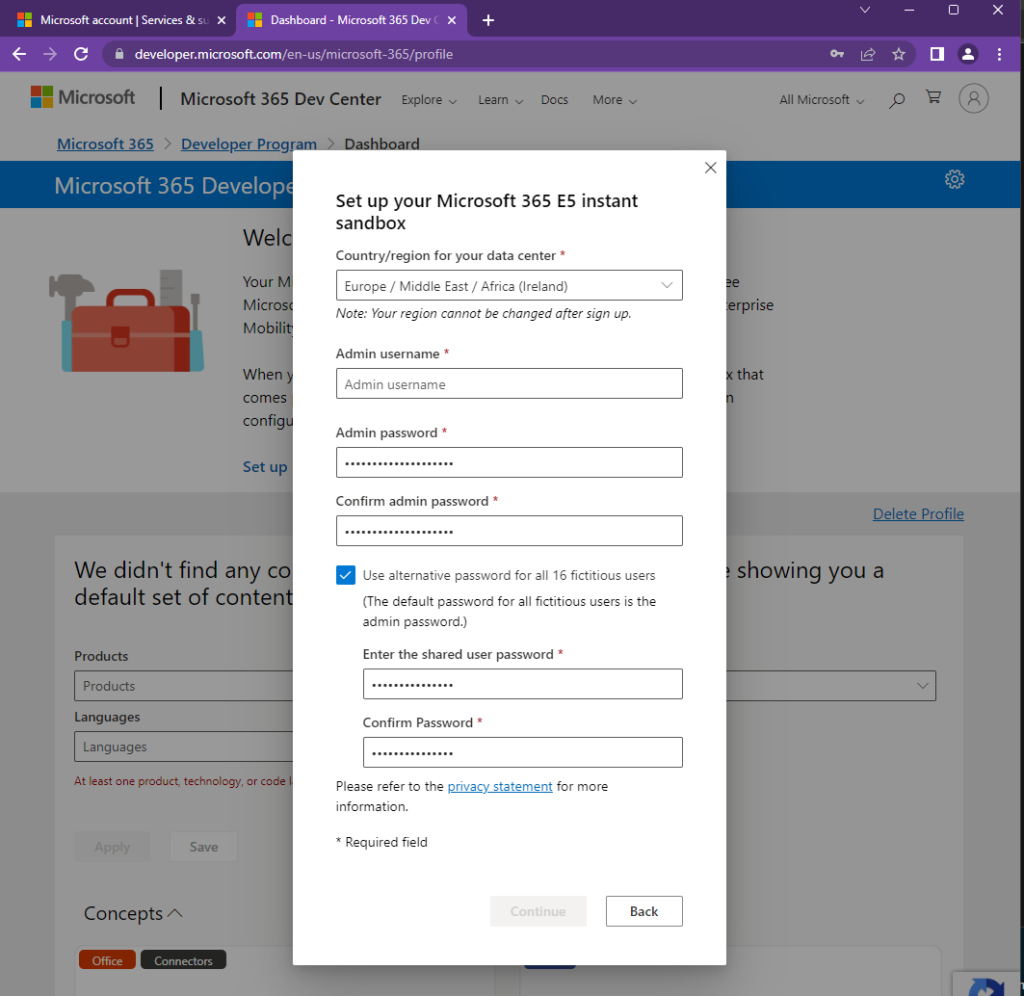
Task: Close the Dashboard tab
Action: 451,20
